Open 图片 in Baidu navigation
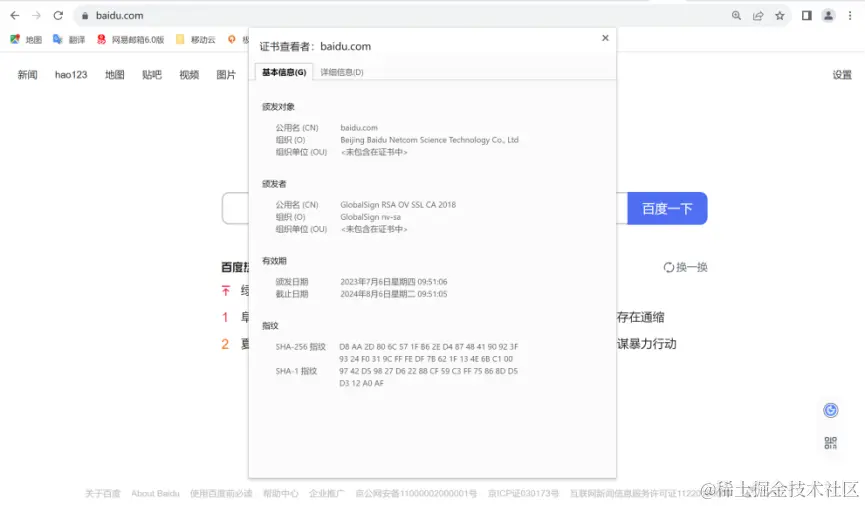This screenshot has width=866, height=506. click(x=226, y=75)
